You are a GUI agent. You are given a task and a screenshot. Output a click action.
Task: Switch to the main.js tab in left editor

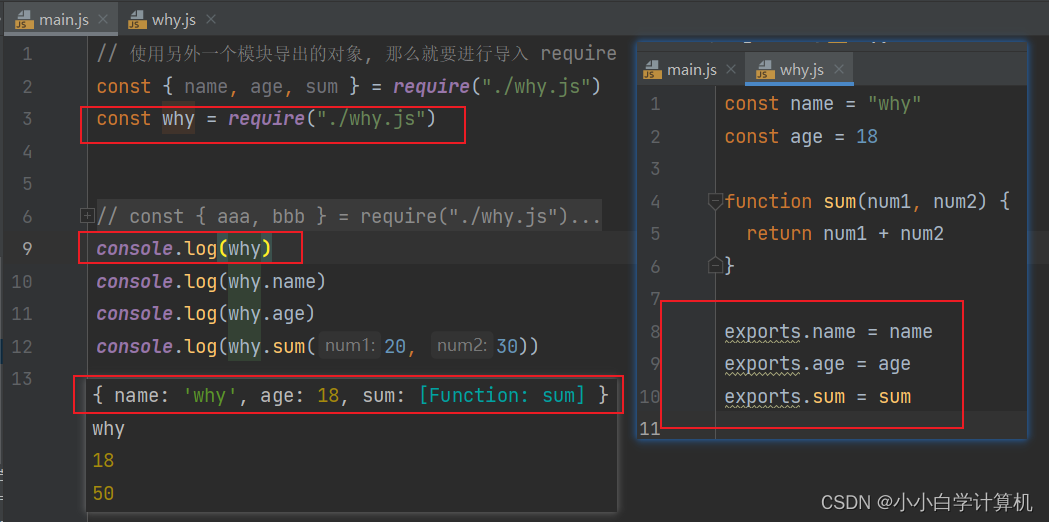coord(63,19)
